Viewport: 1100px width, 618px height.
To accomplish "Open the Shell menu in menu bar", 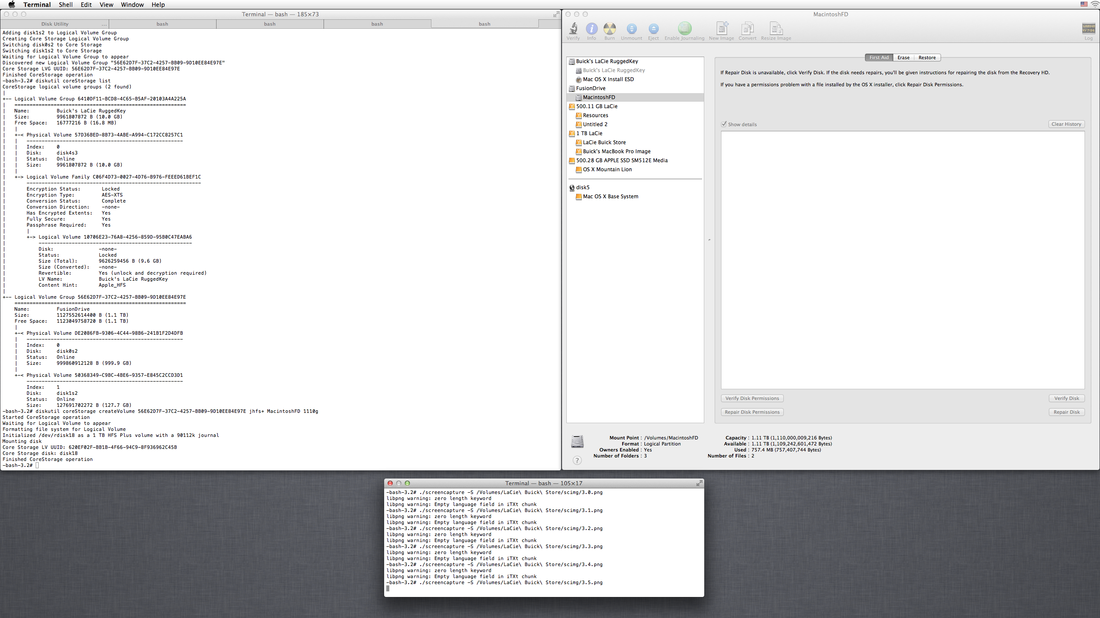I will click(x=65, y=5).
